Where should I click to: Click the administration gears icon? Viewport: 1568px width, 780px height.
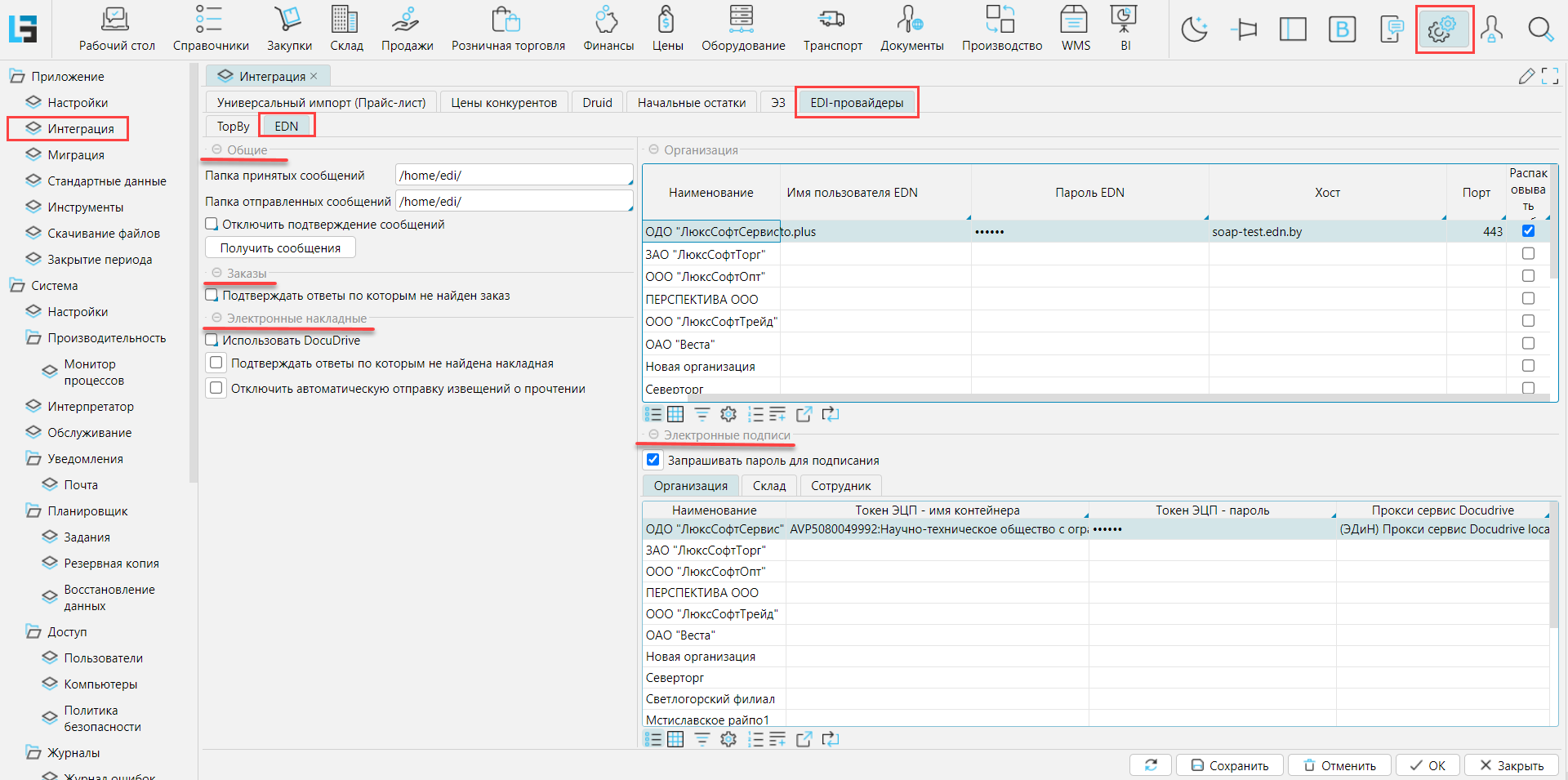[x=1443, y=30]
